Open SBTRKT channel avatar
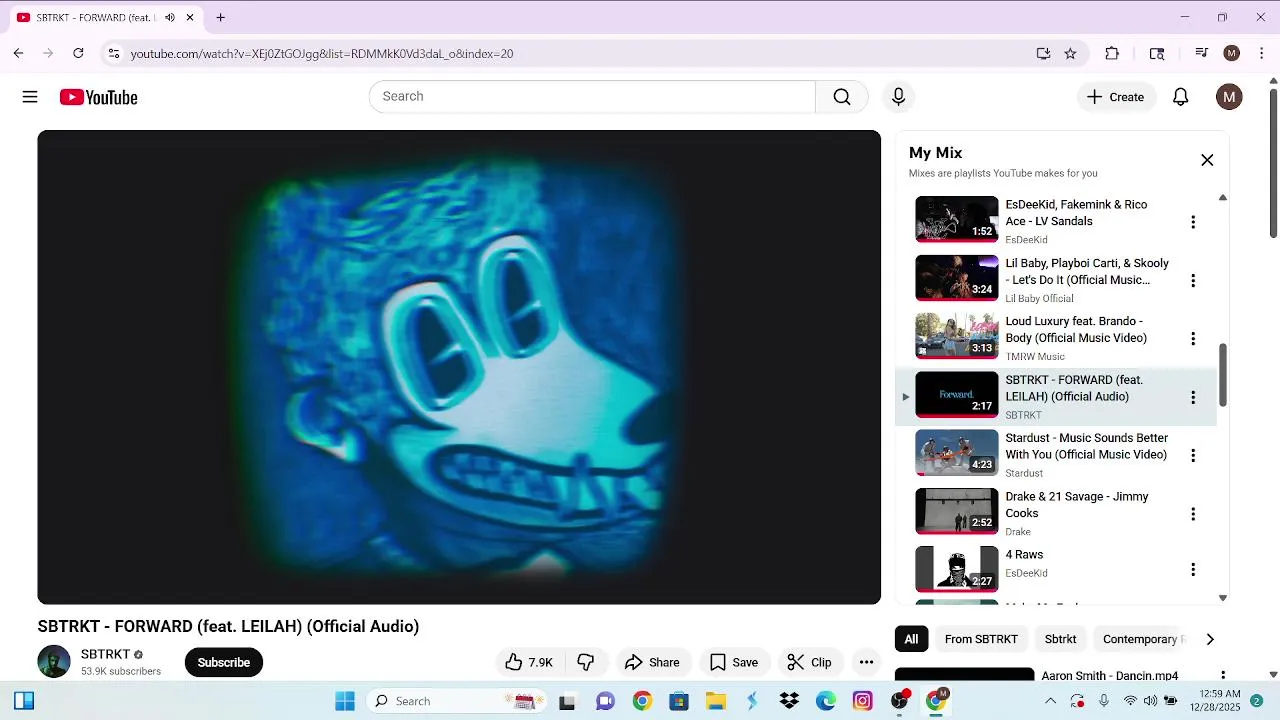The image size is (1280, 720). [x=54, y=662]
